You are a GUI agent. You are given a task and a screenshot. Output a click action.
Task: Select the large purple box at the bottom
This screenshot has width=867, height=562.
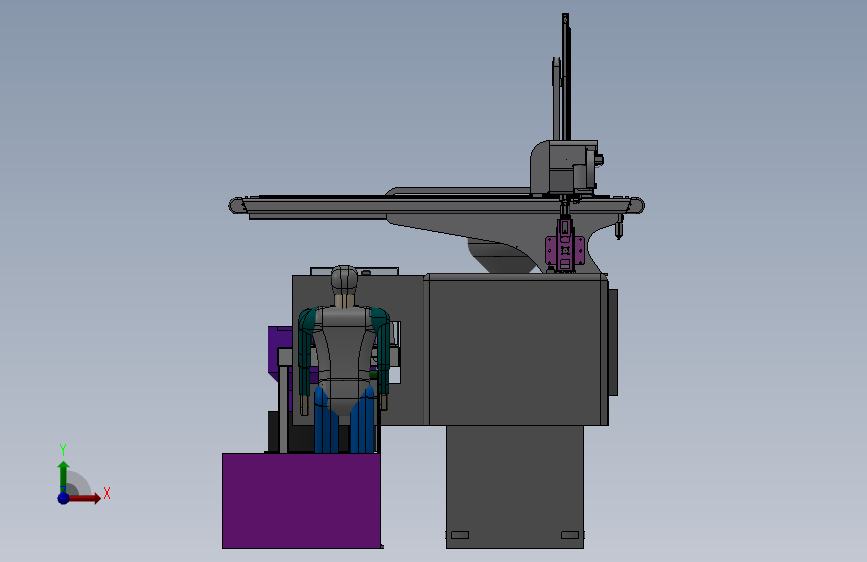(x=301, y=501)
